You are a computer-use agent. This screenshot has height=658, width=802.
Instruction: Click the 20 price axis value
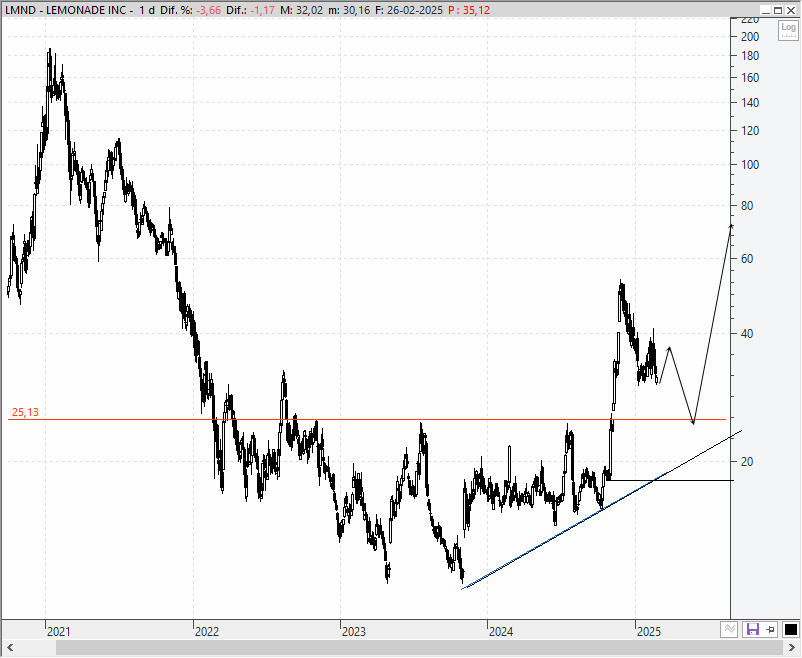[x=747, y=462]
